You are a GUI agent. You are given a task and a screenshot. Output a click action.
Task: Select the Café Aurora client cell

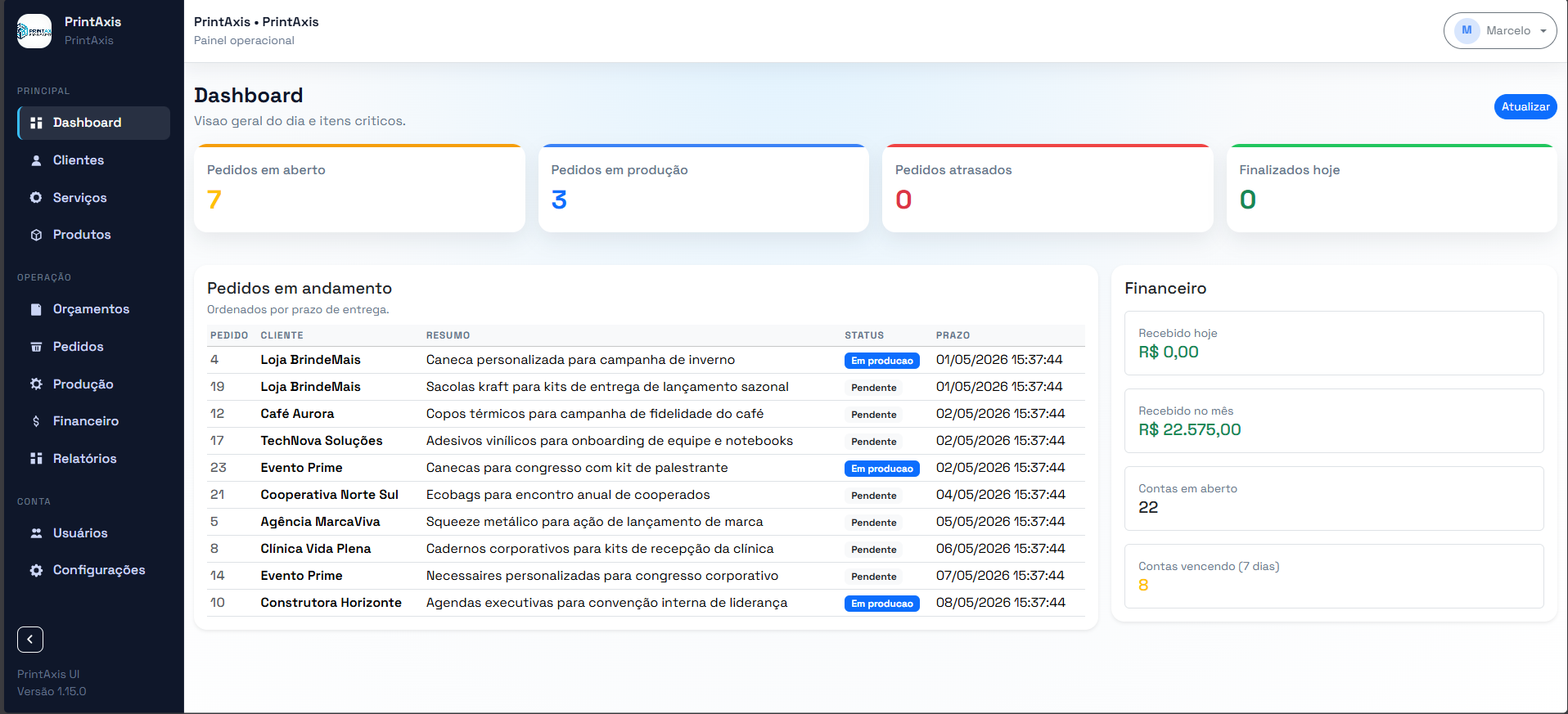coord(297,414)
